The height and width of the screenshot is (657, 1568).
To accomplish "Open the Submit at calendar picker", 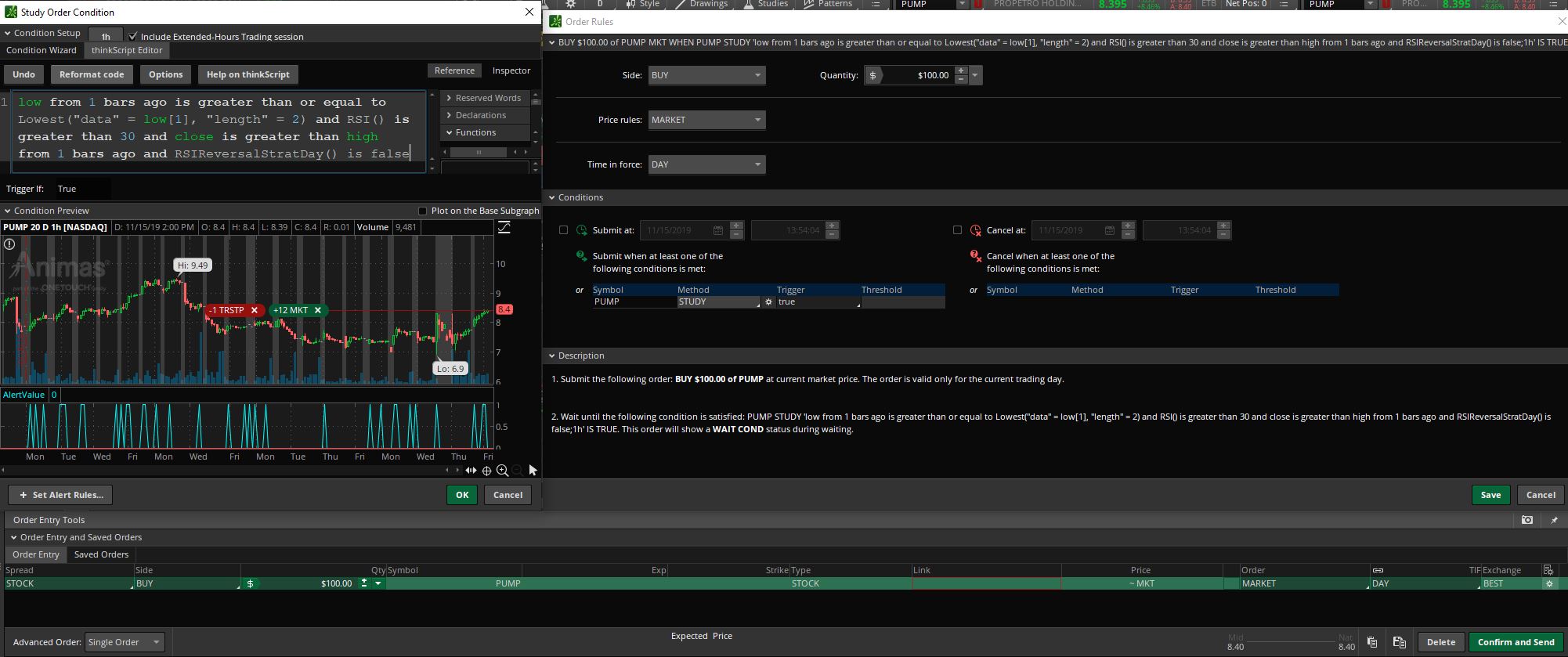I will (x=717, y=230).
